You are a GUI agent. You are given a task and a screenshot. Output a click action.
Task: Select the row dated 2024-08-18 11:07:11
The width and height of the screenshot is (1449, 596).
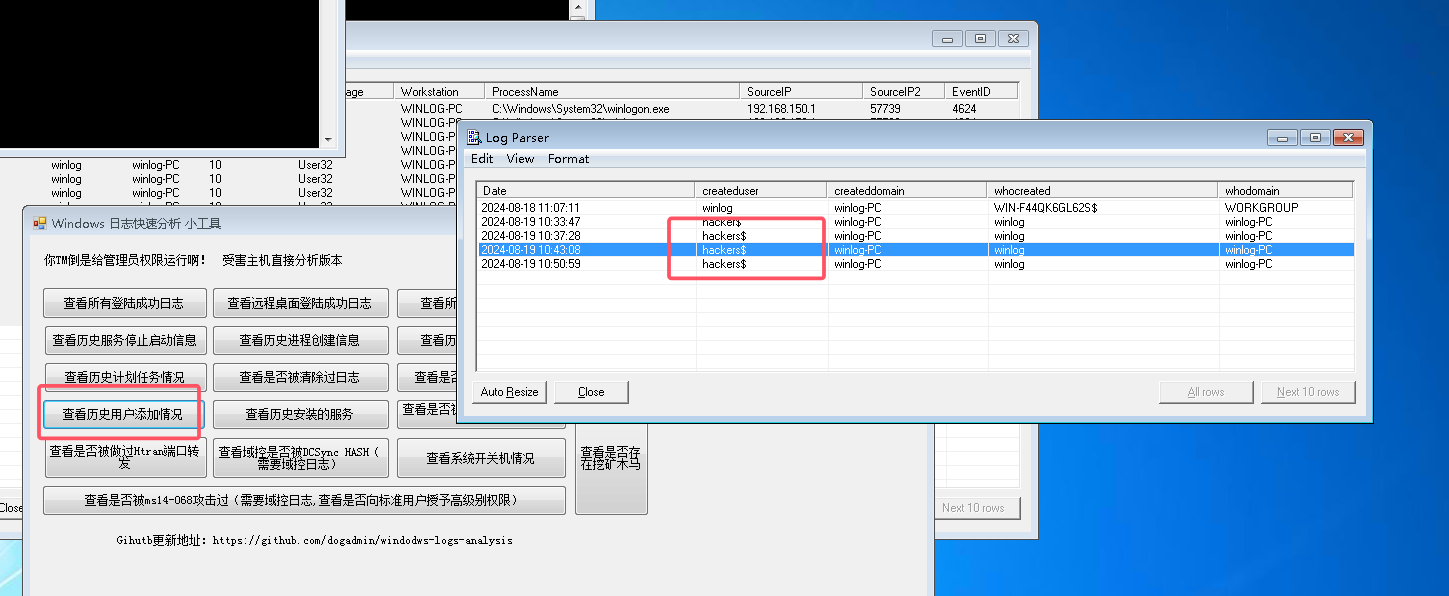(x=915, y=208)
